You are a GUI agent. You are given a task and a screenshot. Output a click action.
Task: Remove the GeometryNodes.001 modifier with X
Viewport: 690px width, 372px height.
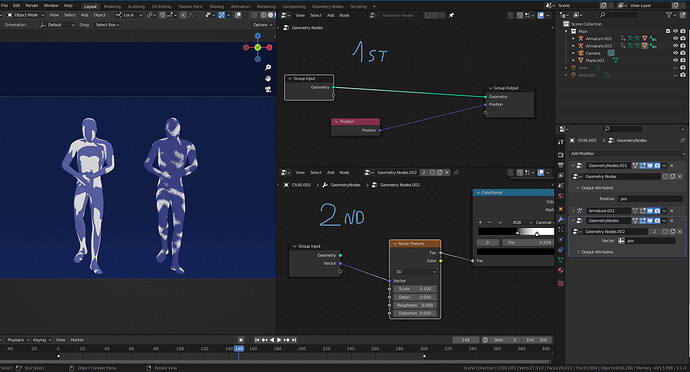click(x=672, y=166)
